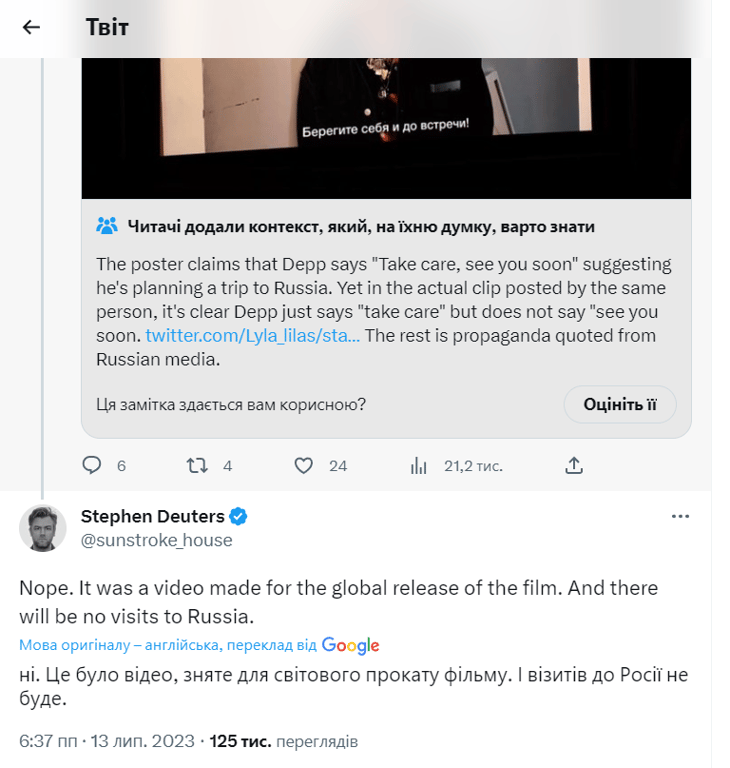The width and height of the screenshot is (730, 768).
Task: Click the @sunstroke_house handle
Action: tap(156, 540)
